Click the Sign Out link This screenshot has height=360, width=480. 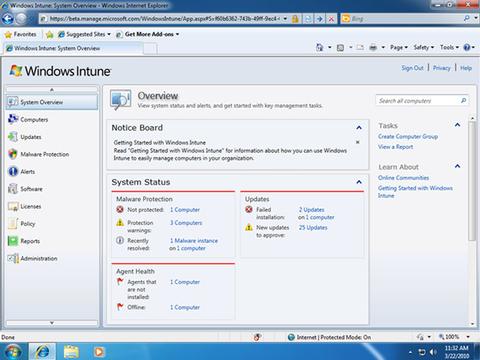412,68
